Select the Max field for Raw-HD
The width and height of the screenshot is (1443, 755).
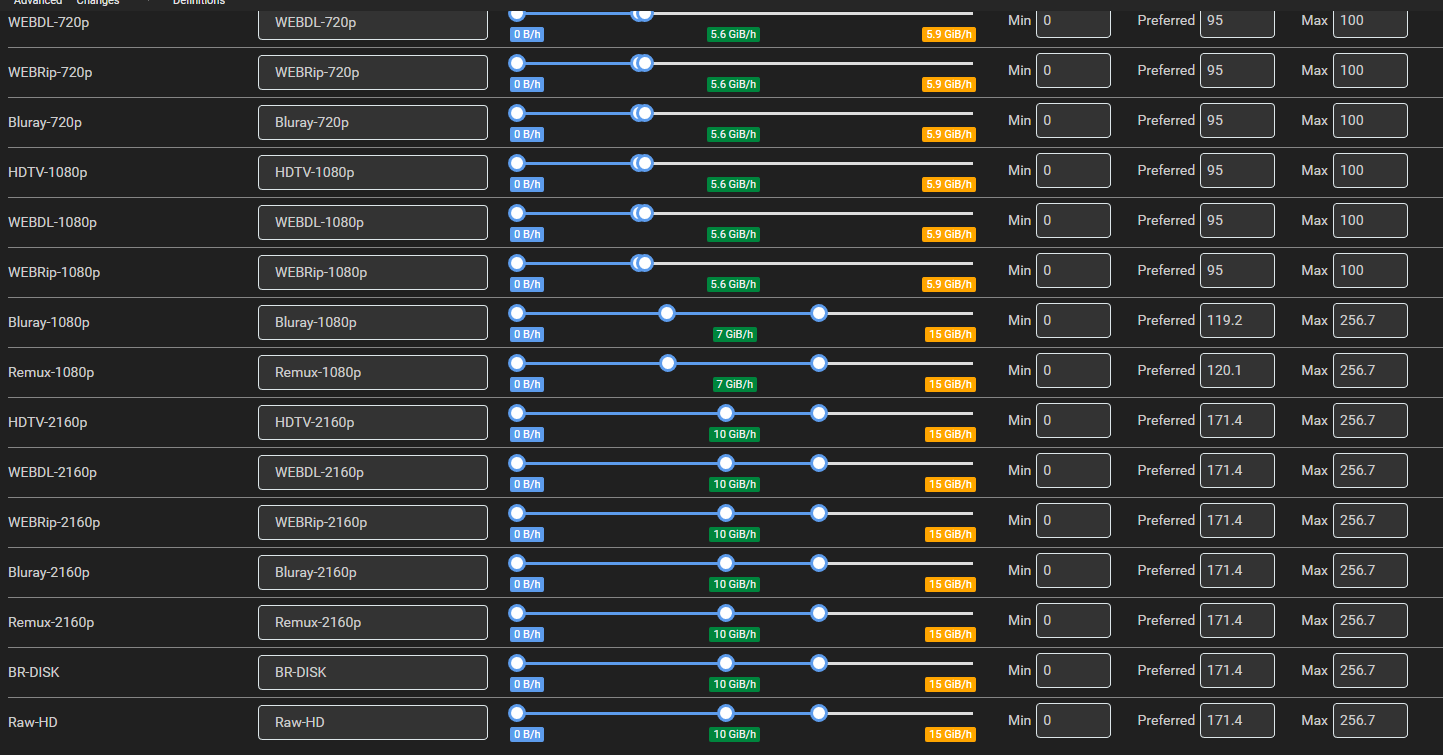[1370, 721]
